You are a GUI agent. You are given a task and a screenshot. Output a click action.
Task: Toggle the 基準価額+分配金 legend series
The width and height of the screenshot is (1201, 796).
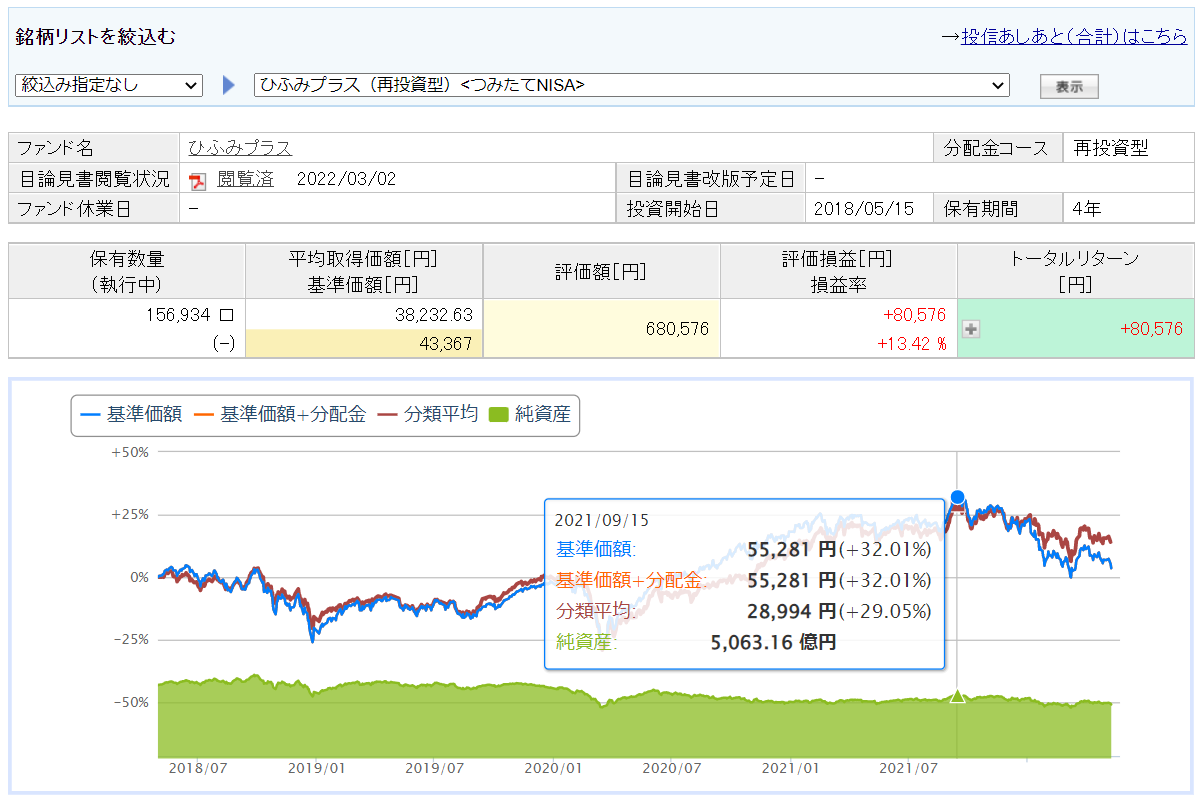(279, 414)
